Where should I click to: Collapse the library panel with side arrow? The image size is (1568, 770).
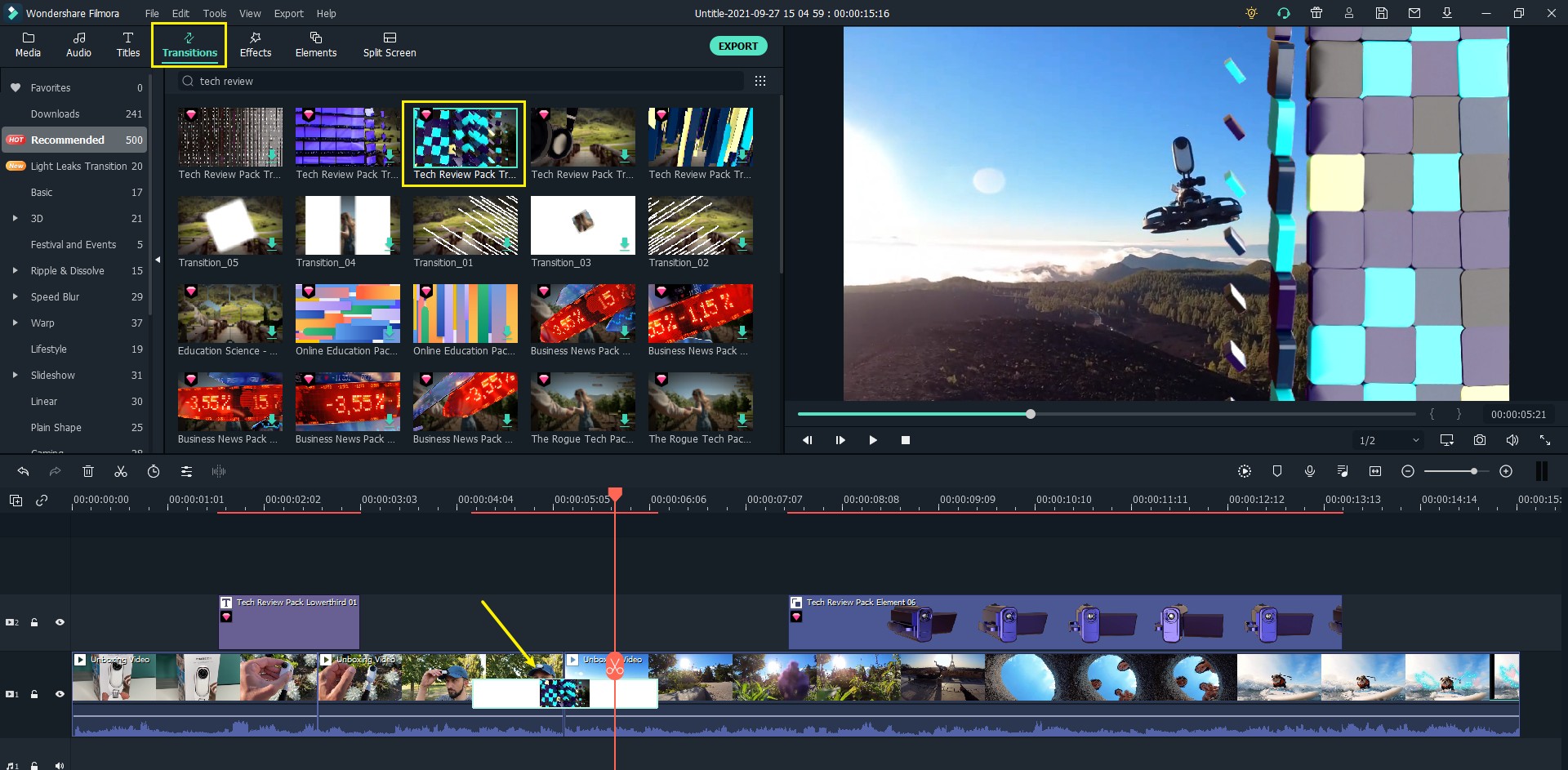pyautogui.click(x=158, y=260)
